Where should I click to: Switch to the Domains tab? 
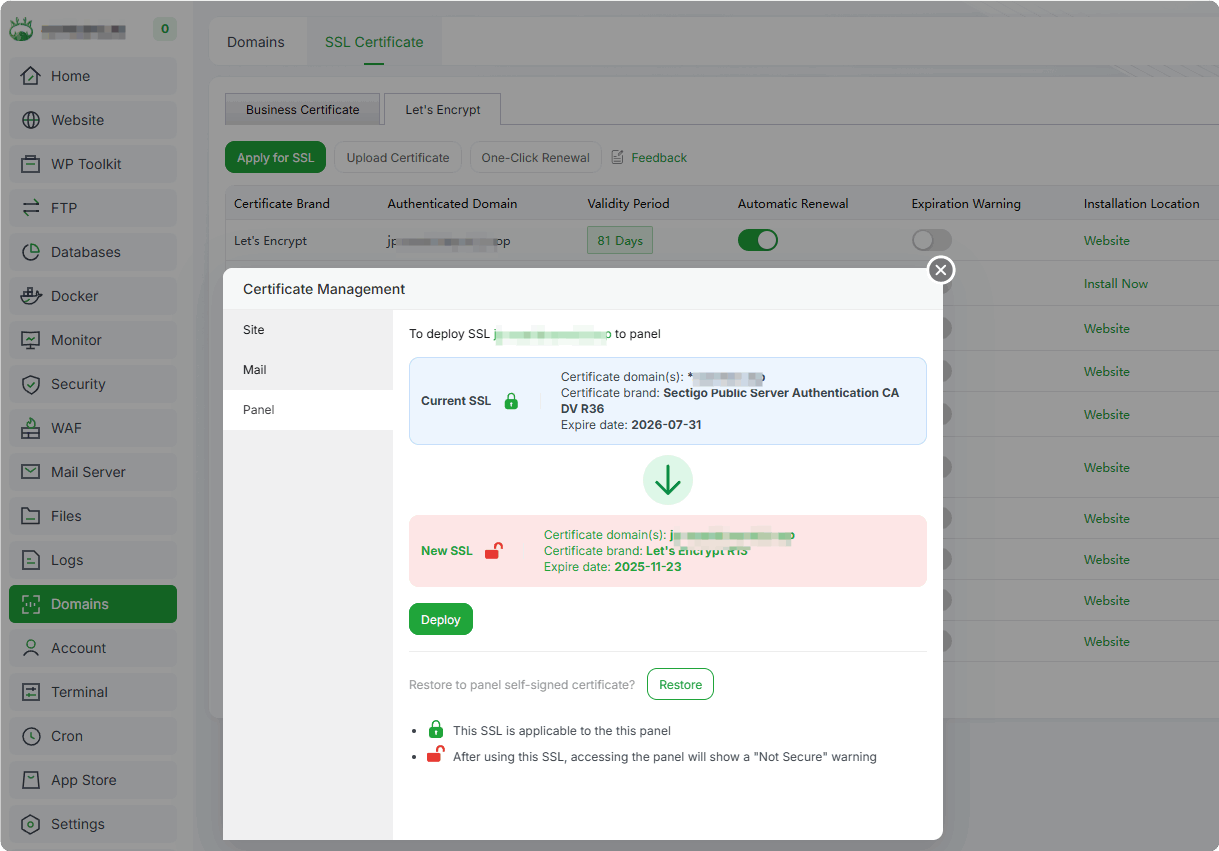click(x=256, y=42)
